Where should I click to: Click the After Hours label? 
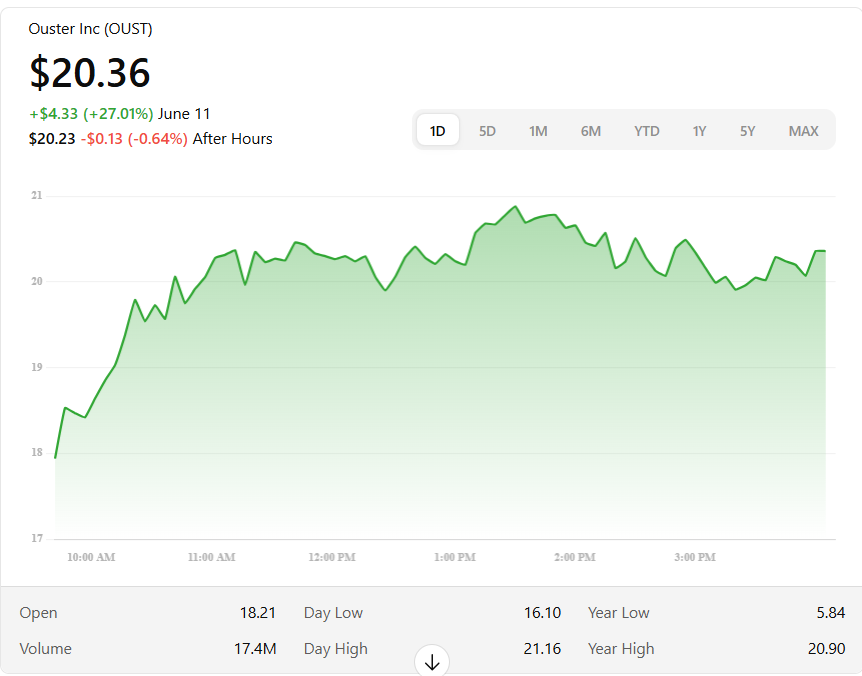pyautogui.click(x=233, y=138)
